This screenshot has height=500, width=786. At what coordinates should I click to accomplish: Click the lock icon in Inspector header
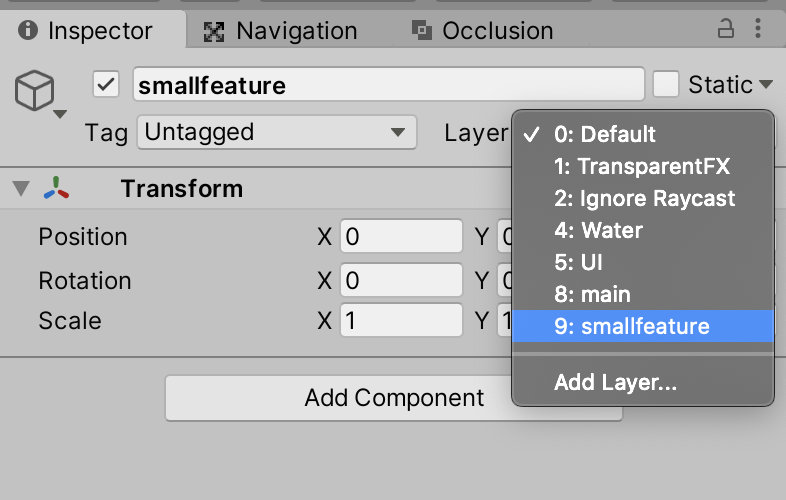click(727, 28)
